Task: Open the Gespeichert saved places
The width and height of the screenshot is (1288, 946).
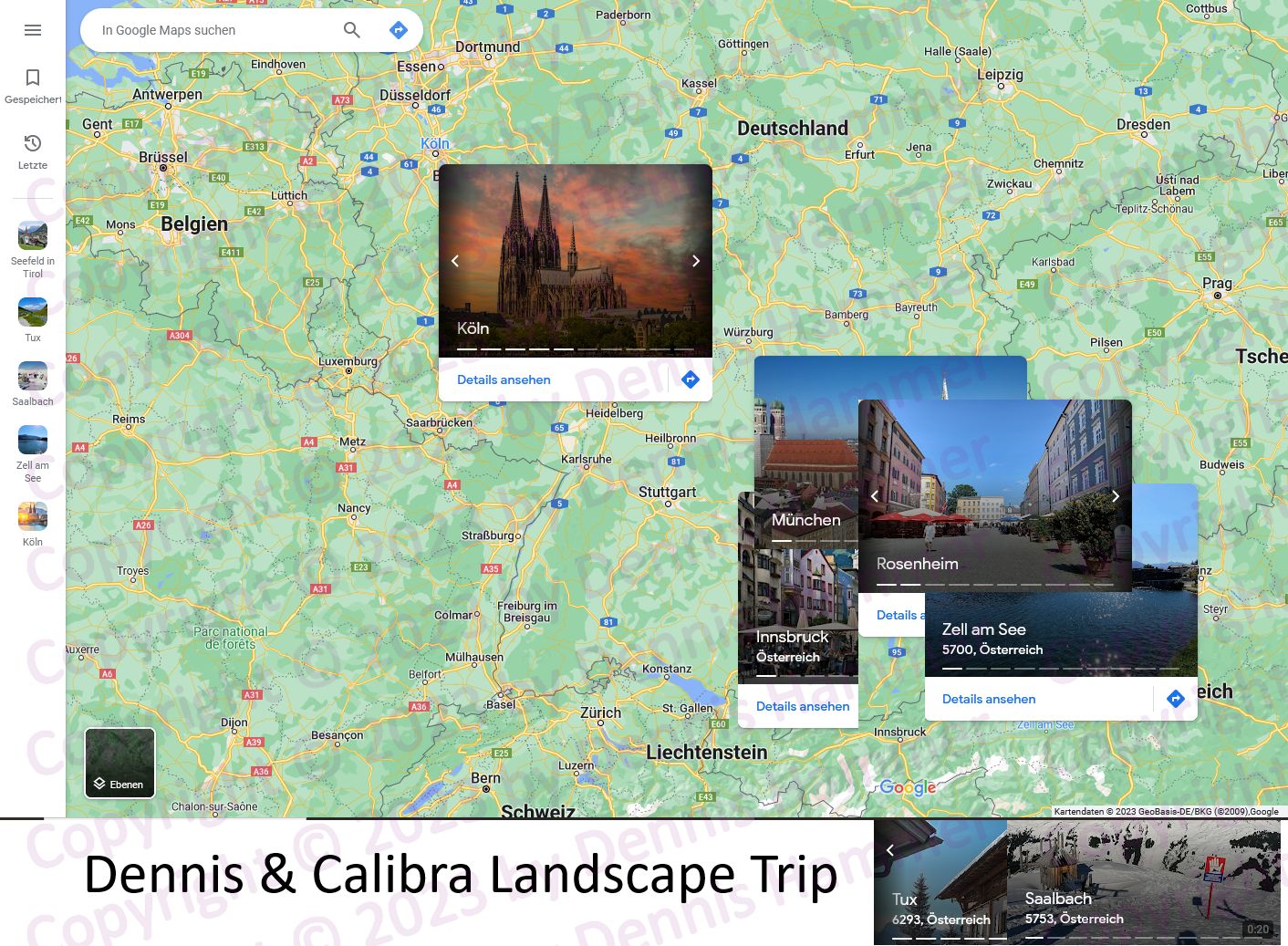Action: click(33, 86)
